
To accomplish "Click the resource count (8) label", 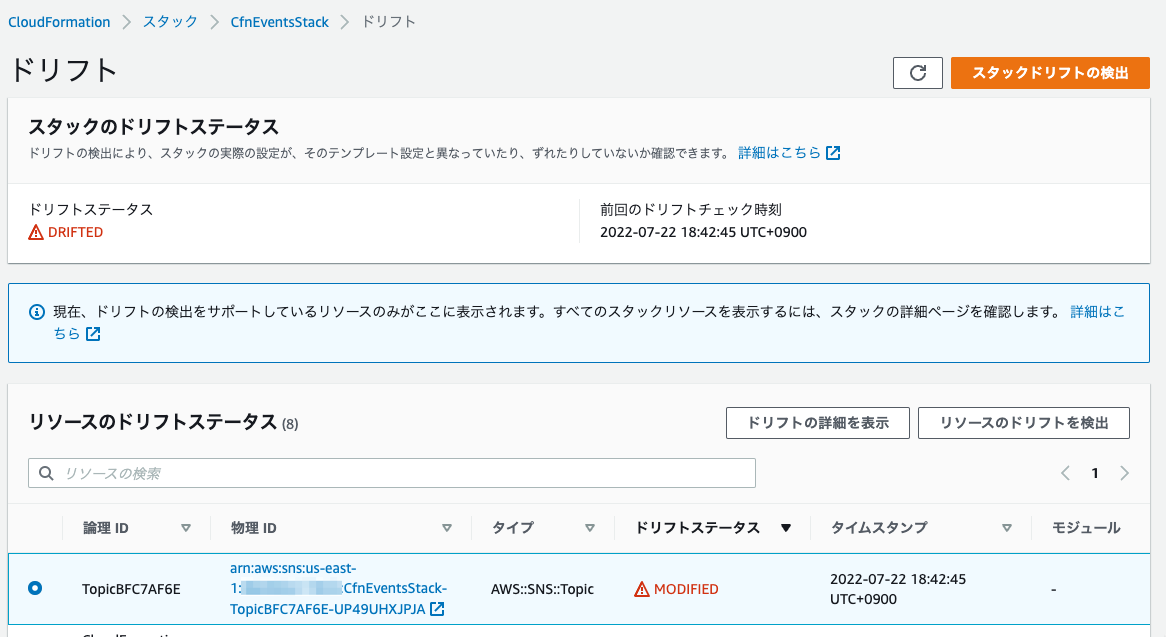I will pyautogui.click(x=290, y=424).
